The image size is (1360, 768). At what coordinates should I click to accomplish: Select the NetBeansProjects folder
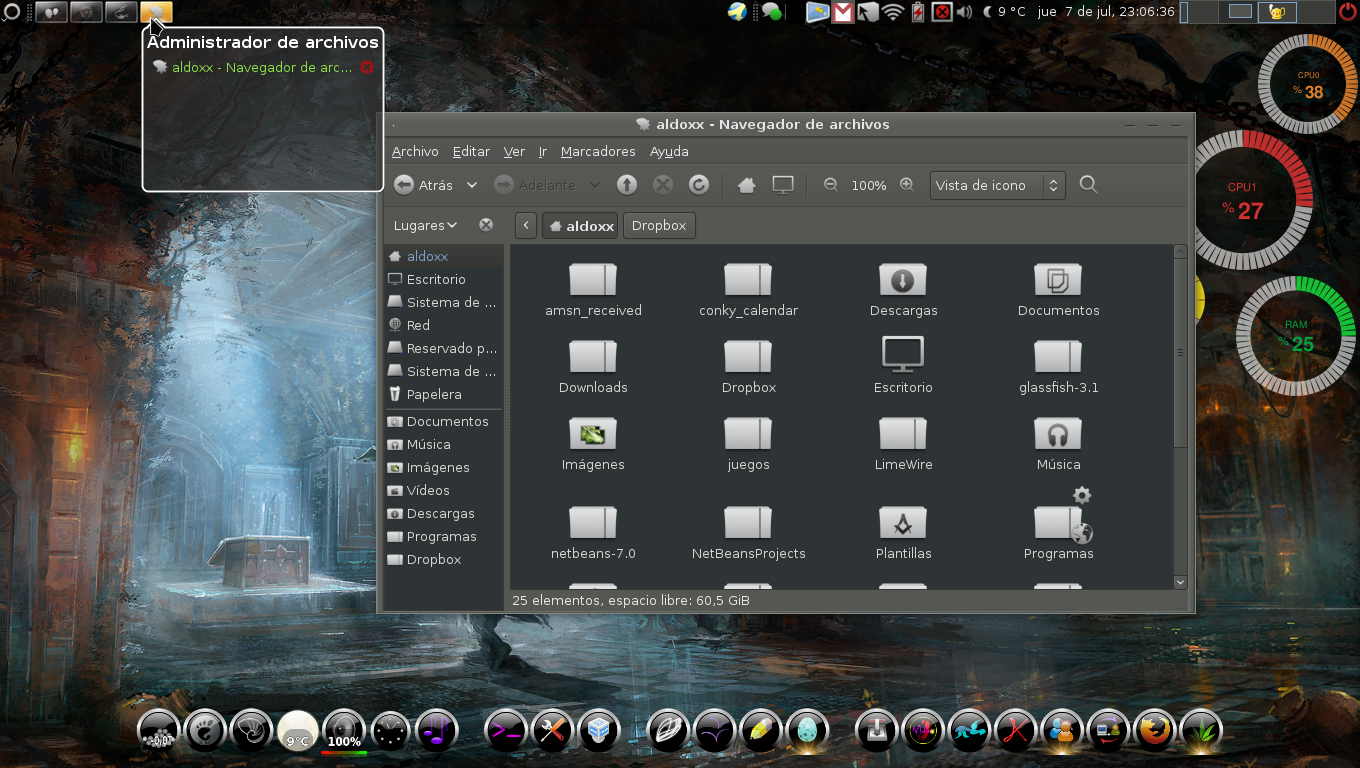click(x=748, y=533)
